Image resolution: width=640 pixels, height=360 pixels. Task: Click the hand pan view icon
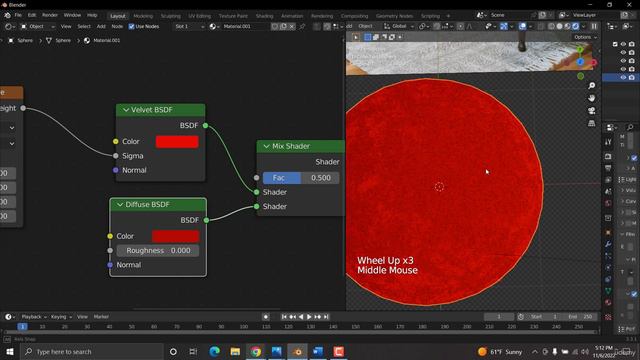point(591,98)
